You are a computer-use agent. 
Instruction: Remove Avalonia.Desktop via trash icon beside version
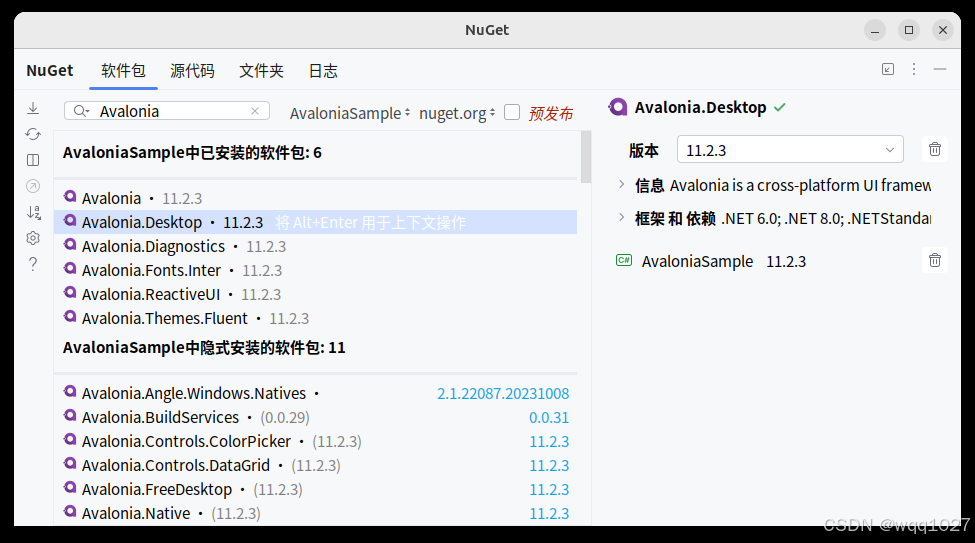935,149
